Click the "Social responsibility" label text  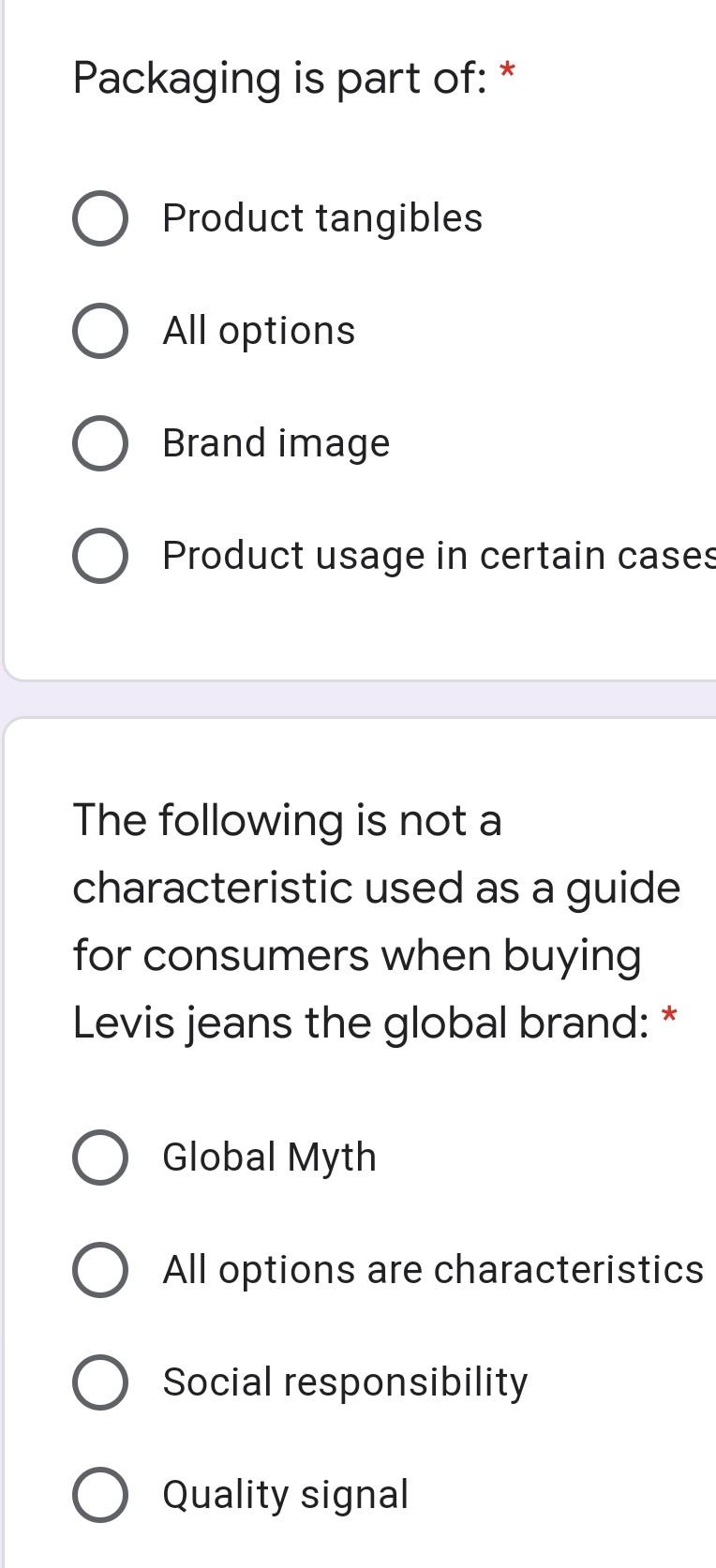coord(345,1381)
